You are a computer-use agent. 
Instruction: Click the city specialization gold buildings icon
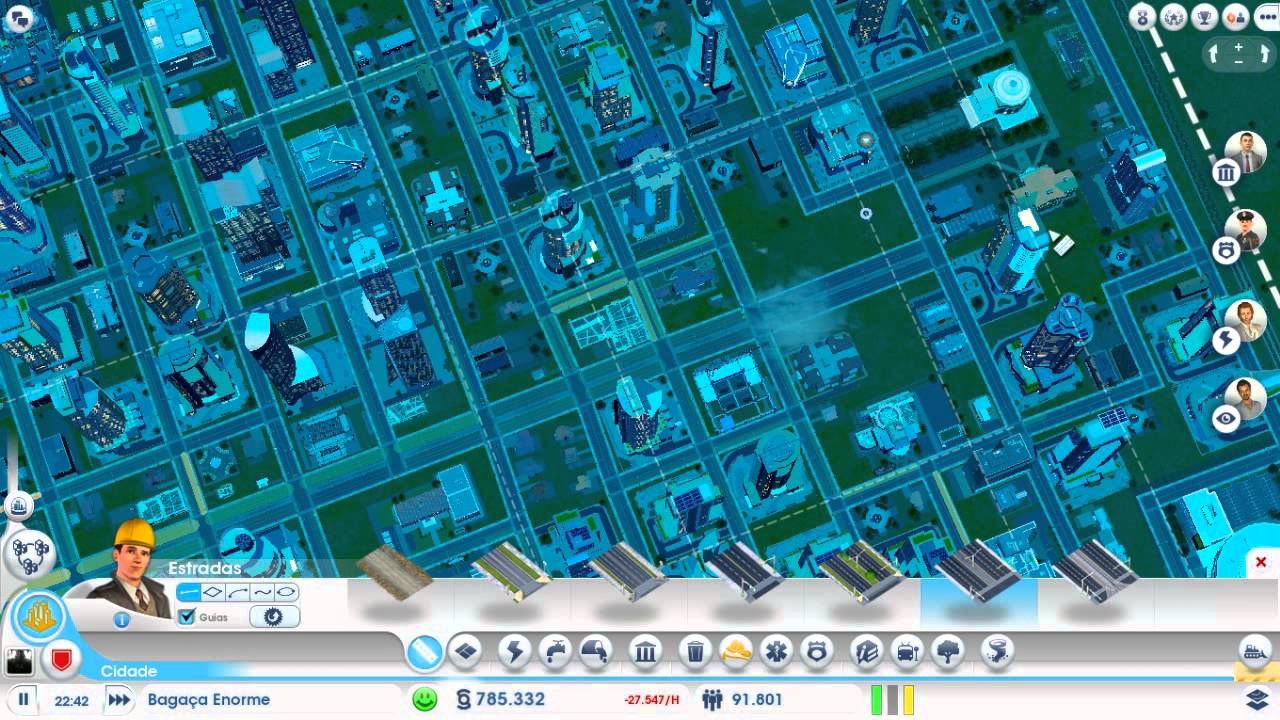pos(39,615)
